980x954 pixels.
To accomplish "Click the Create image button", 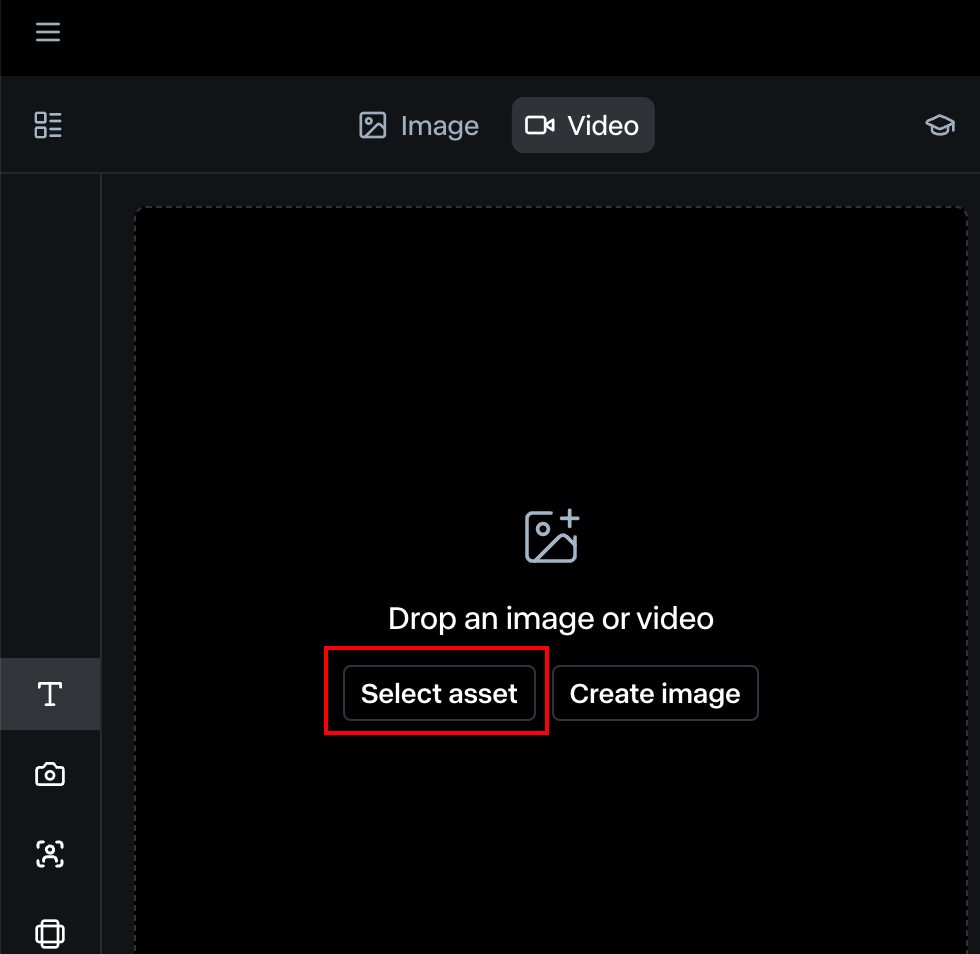I will 655,693.
